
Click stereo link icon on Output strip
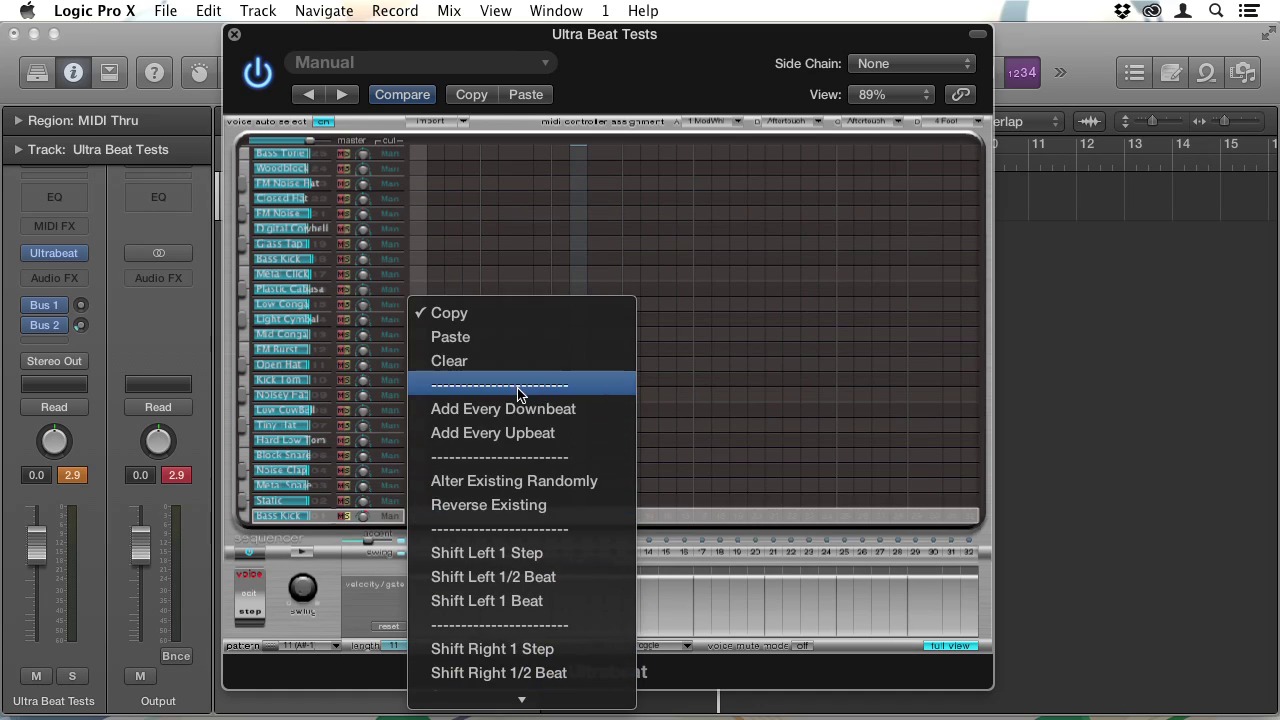pos(158,253)
